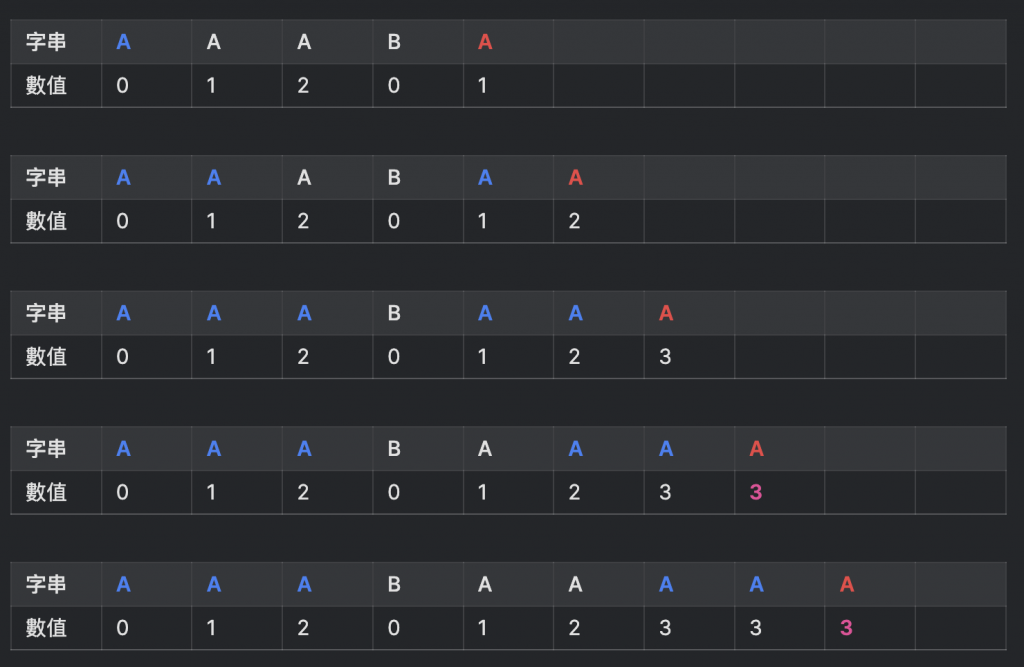Click the 0 beneath B in the second table
Screen dimensions: 1024x667
tap(393, 221)
